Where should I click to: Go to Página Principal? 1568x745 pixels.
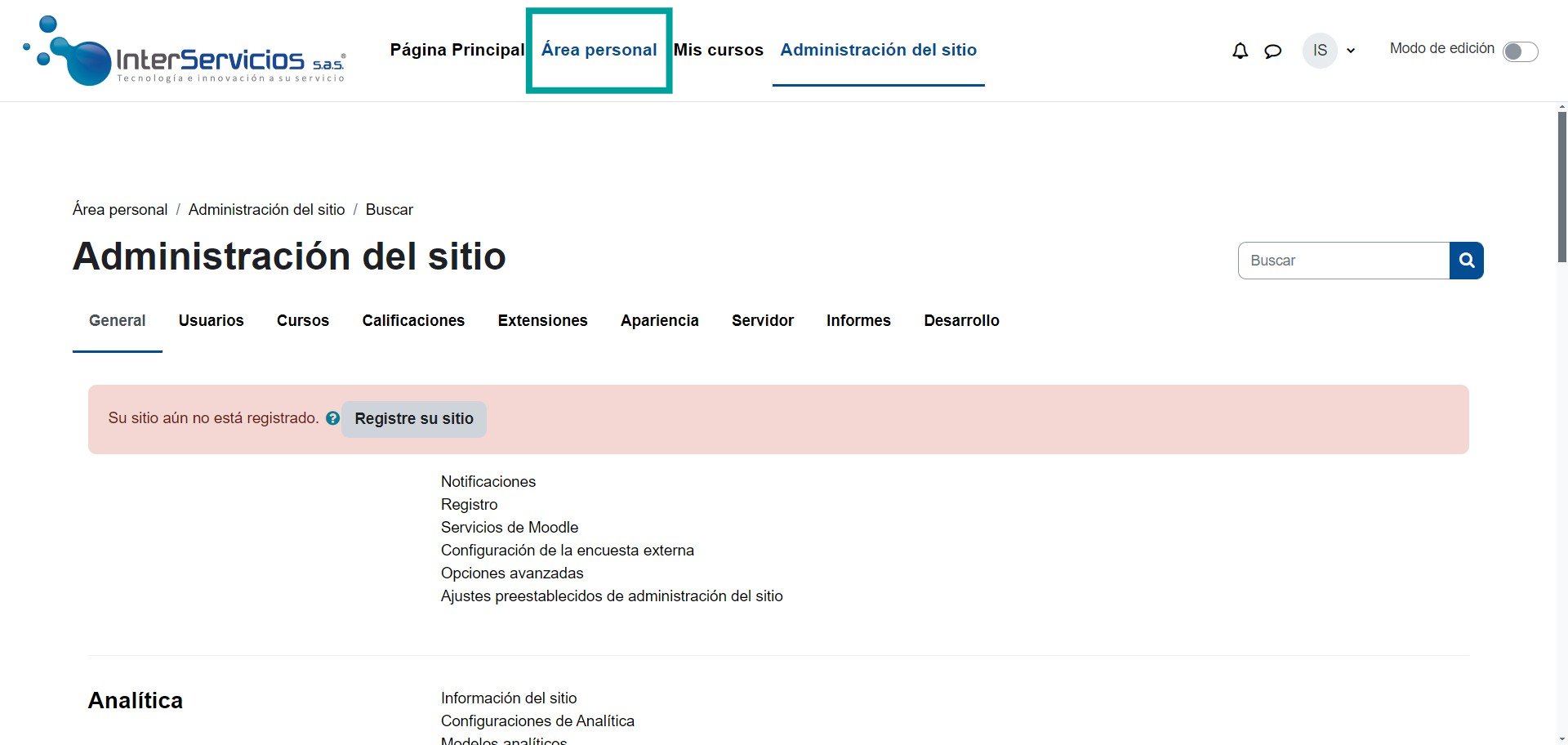tap(457, 50)
